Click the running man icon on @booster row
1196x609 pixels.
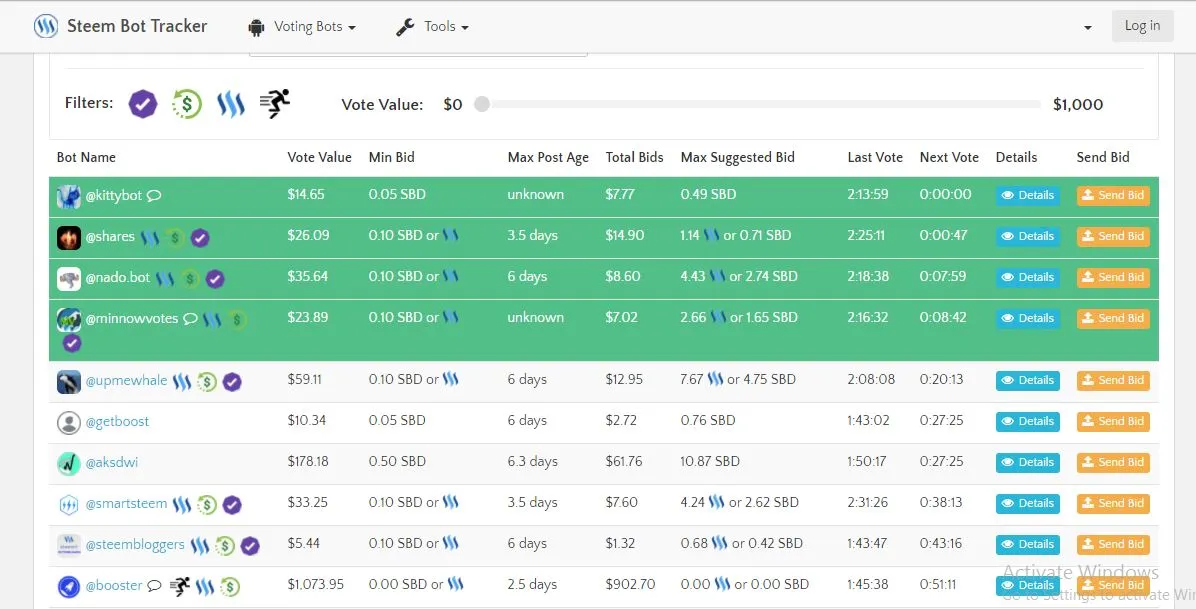180,586
